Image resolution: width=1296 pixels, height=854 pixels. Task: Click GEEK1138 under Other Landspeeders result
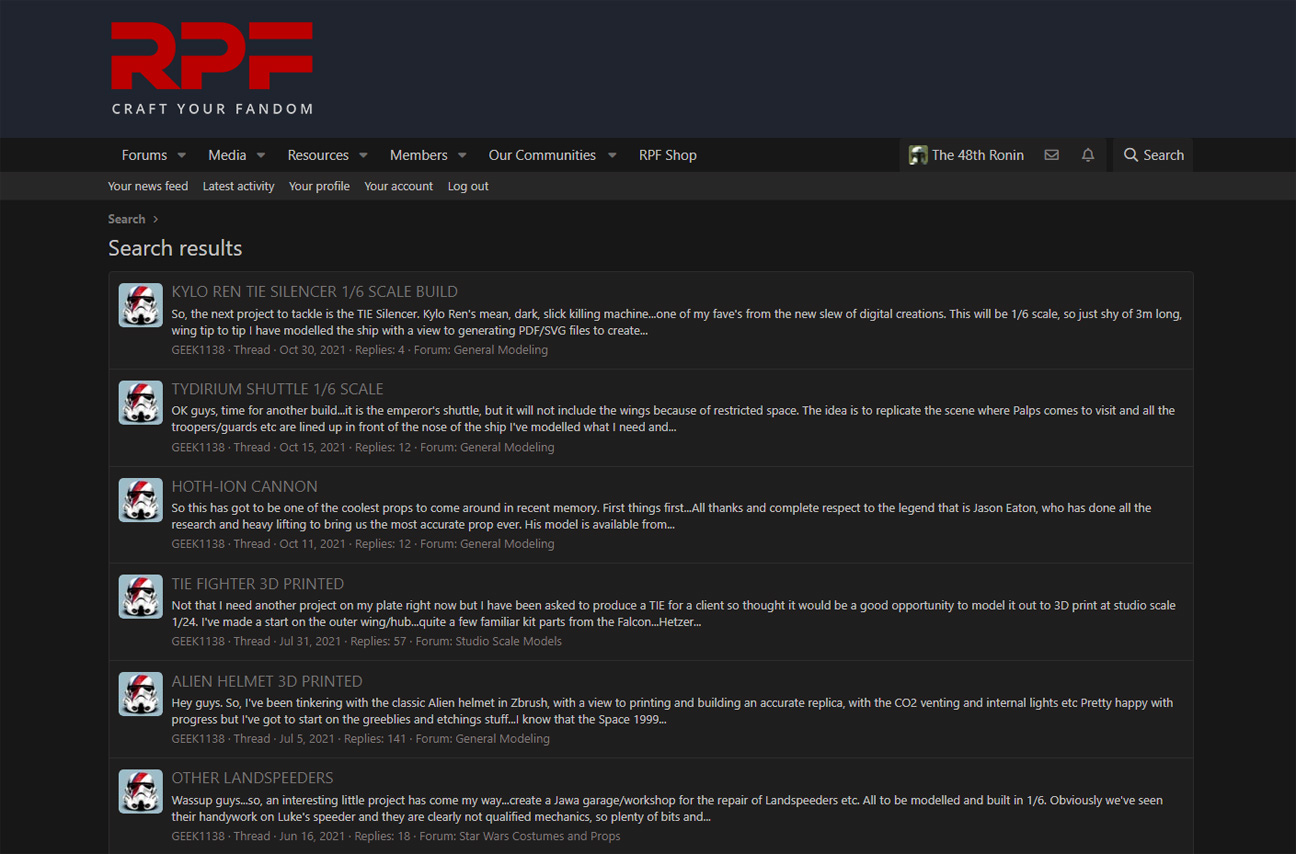click(x=198, y=836)
